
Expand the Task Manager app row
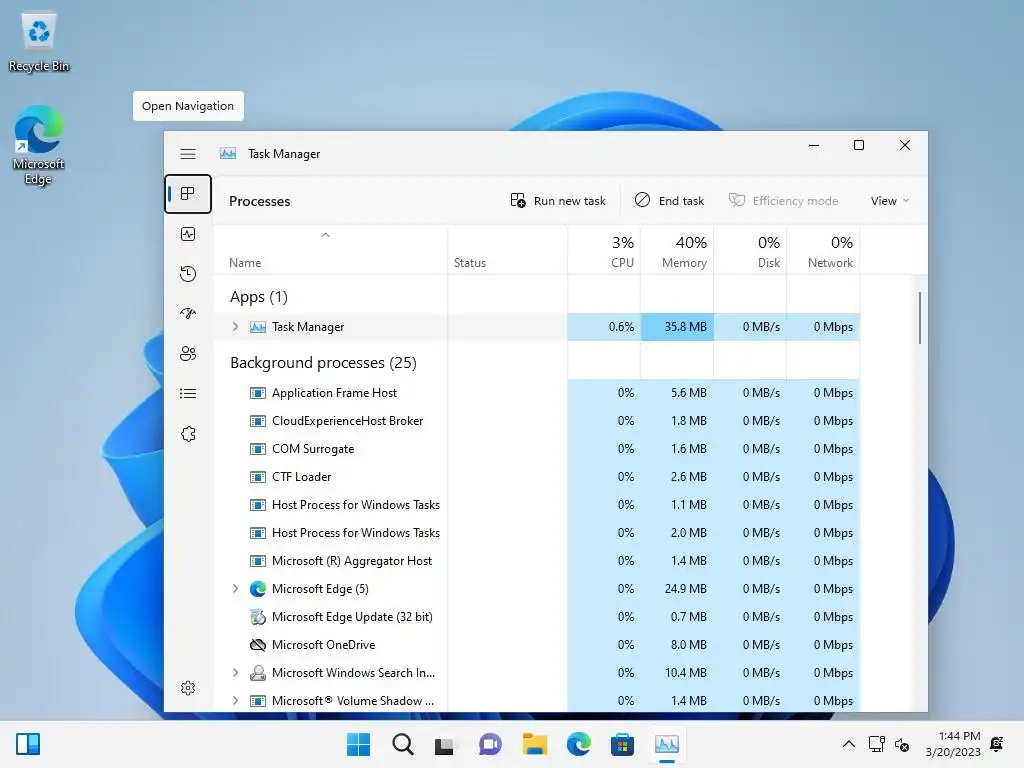(236, 327)
